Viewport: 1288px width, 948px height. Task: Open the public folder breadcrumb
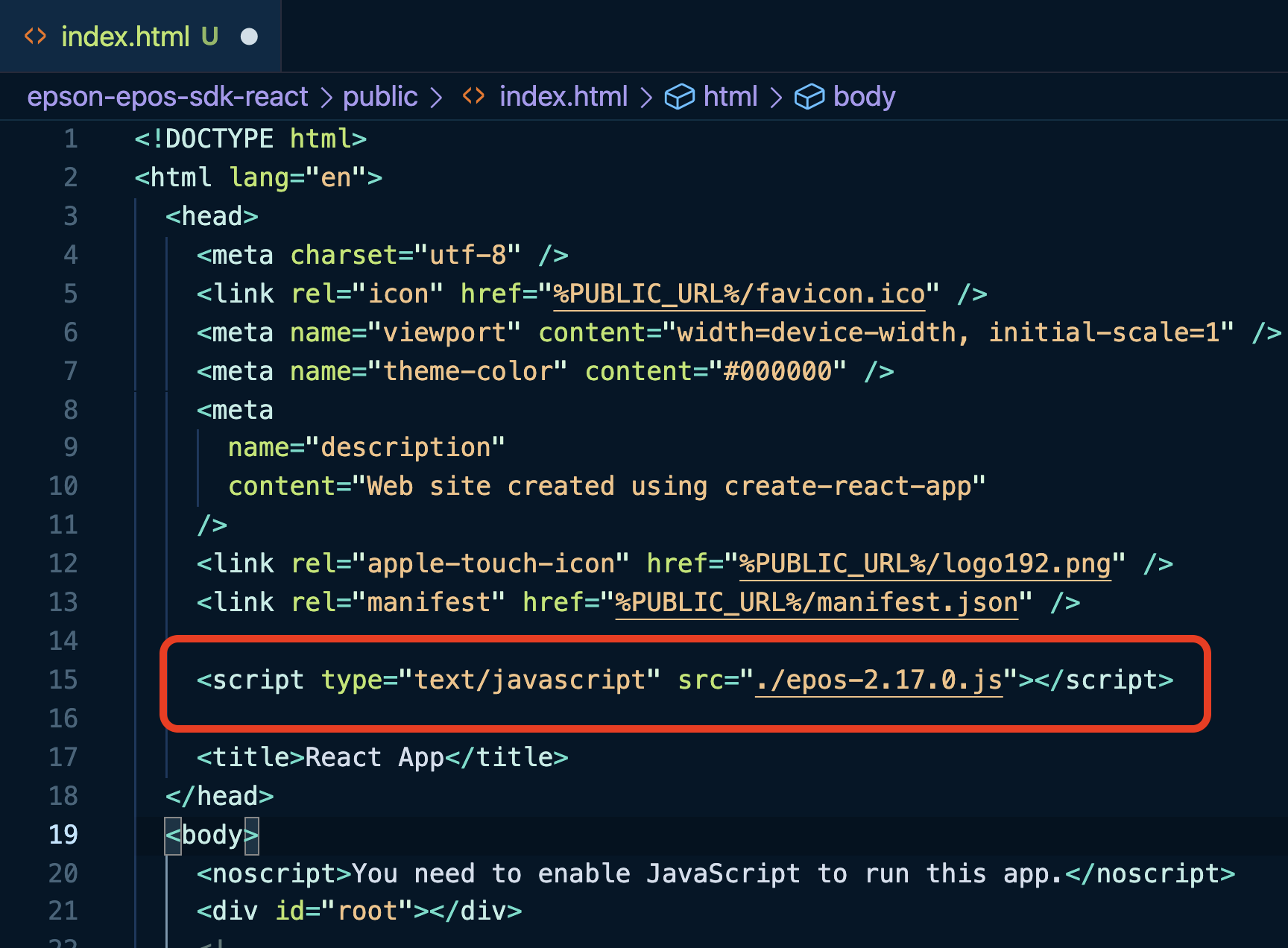pos(380,96)
